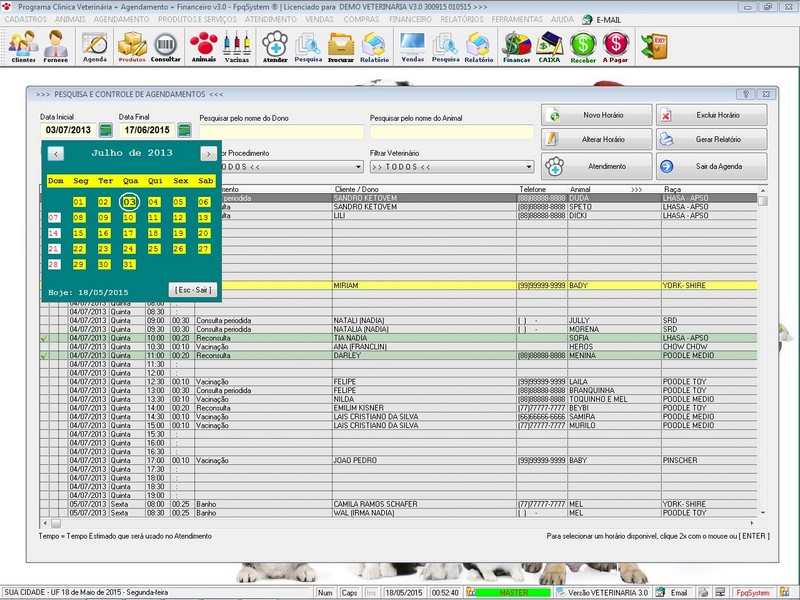Open the AGENDAMENTO menu

coord(121,19)
